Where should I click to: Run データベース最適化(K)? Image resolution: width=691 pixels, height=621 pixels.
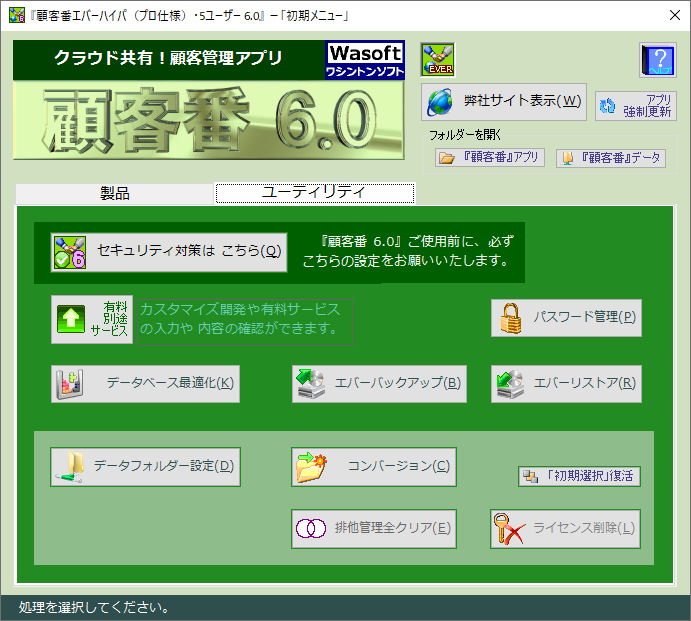[x=145, y=383]
